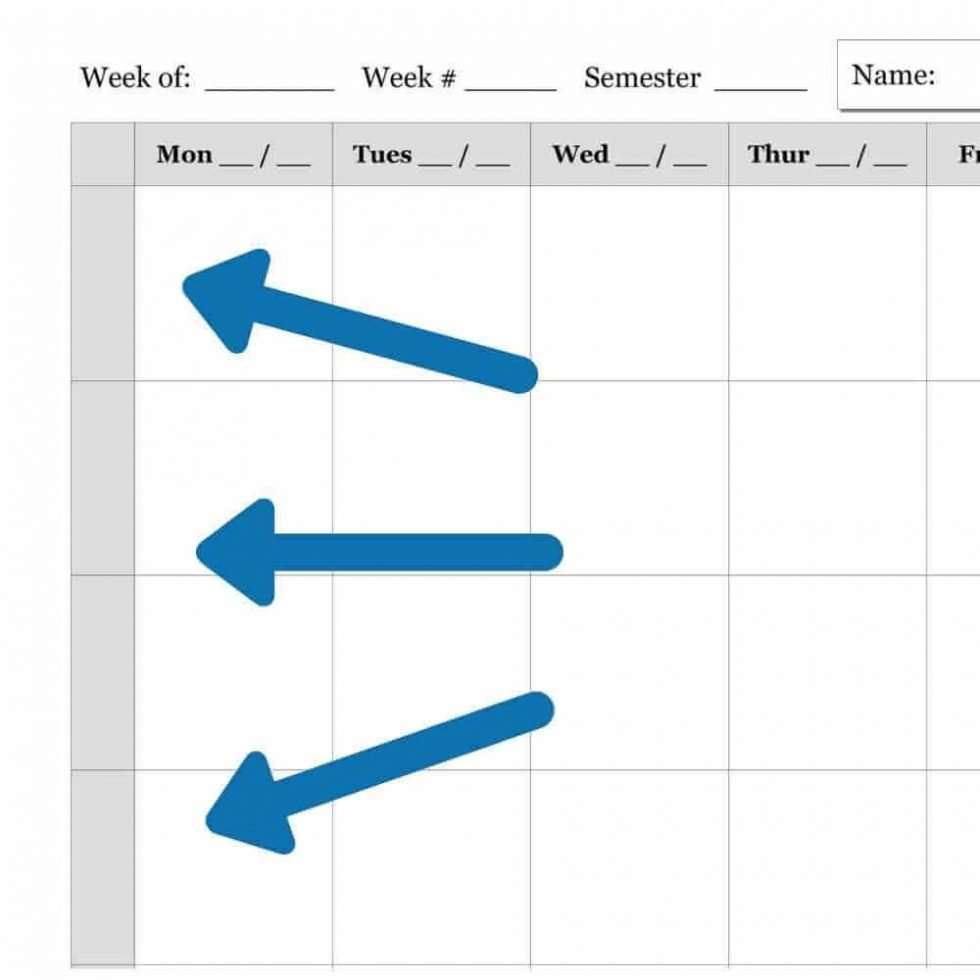Select the Tues column header
This screenshot has height=980, width=980.
pyautogui.click(x=382, y=155)
